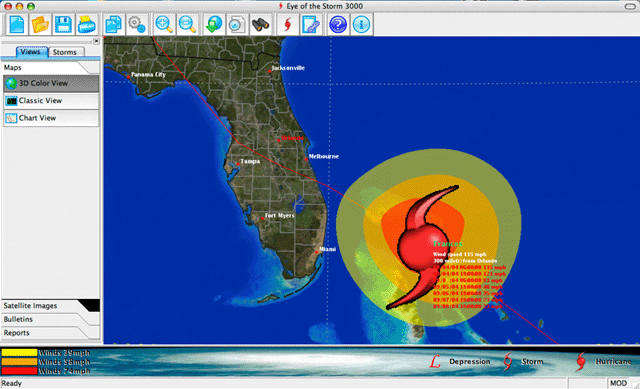The image size is (640, 389).
Task: Click the red hurricane symbol toolbar icon
Action: 288,24
